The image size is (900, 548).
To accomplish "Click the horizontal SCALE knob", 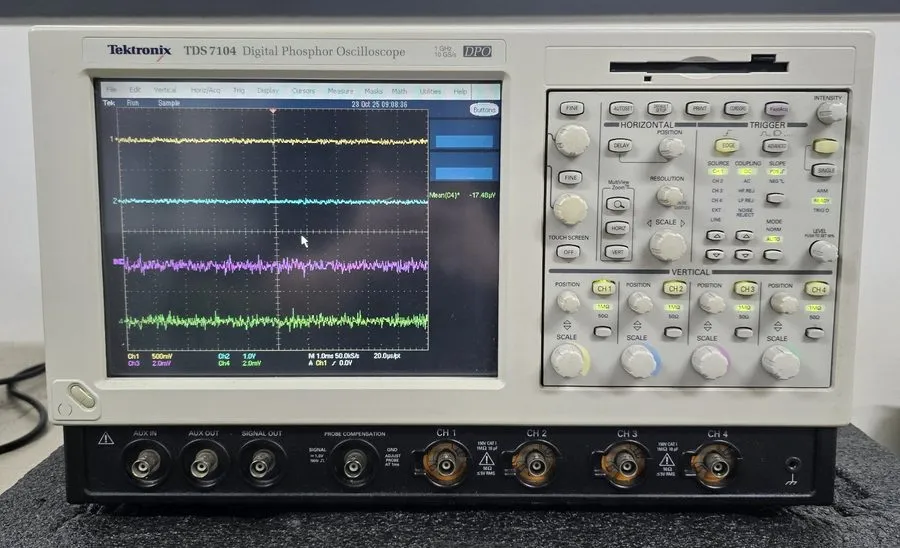I will click(668, 246).
